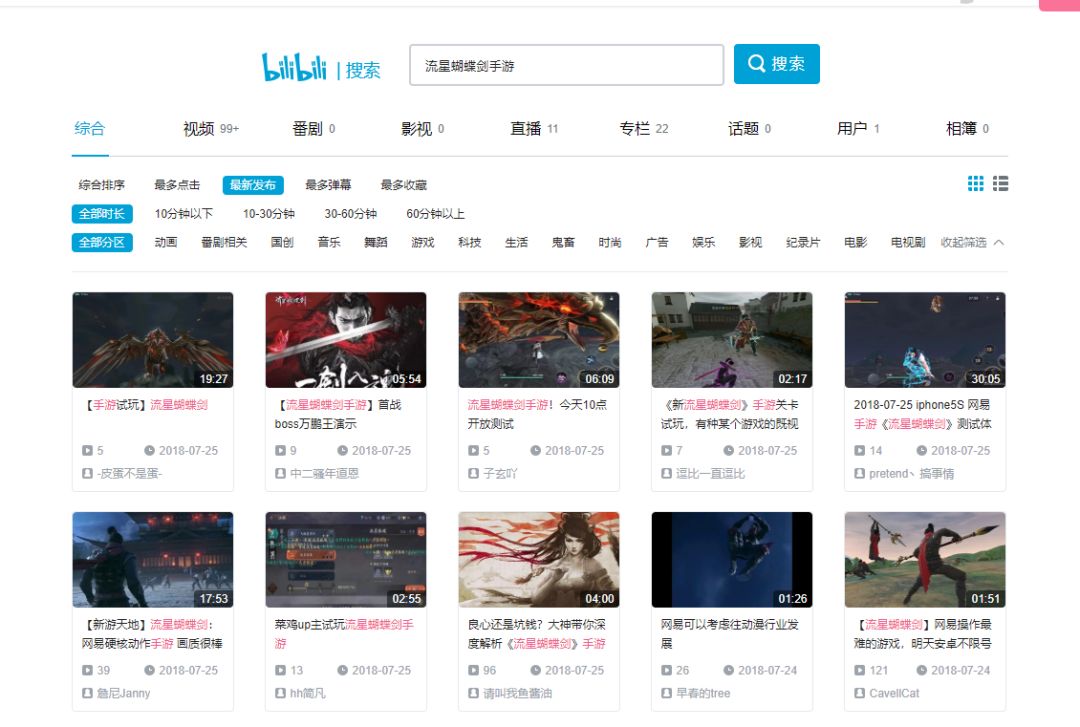Open uploader 中二骚年道恩 profile
Viewport: 1080px width, 727px height.
pos(324,473)
